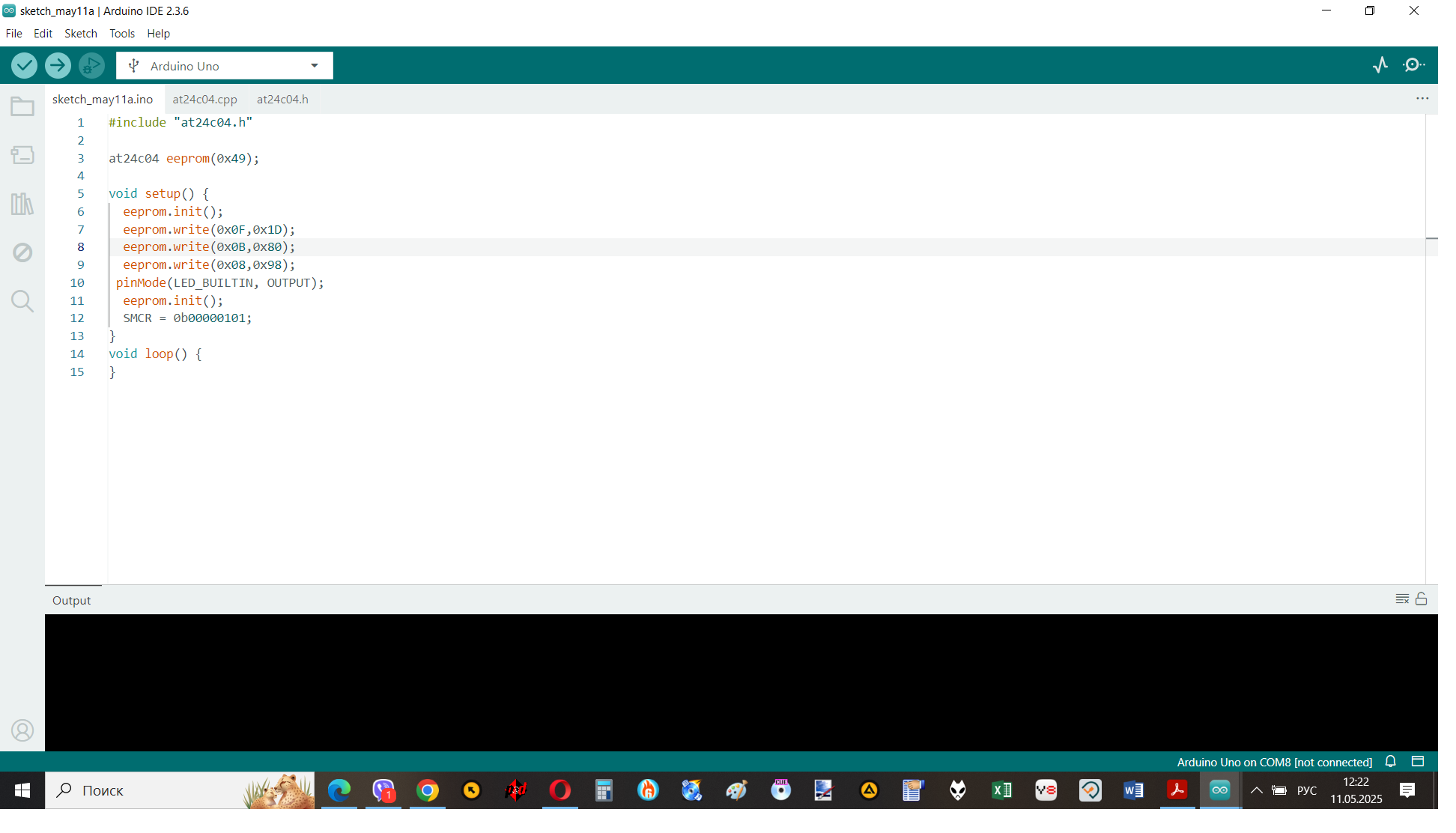Image resolution: width=1456 pixels, height=833 pixels.
Task: Open the Windows action center notifications
Action: [1407, 790]
